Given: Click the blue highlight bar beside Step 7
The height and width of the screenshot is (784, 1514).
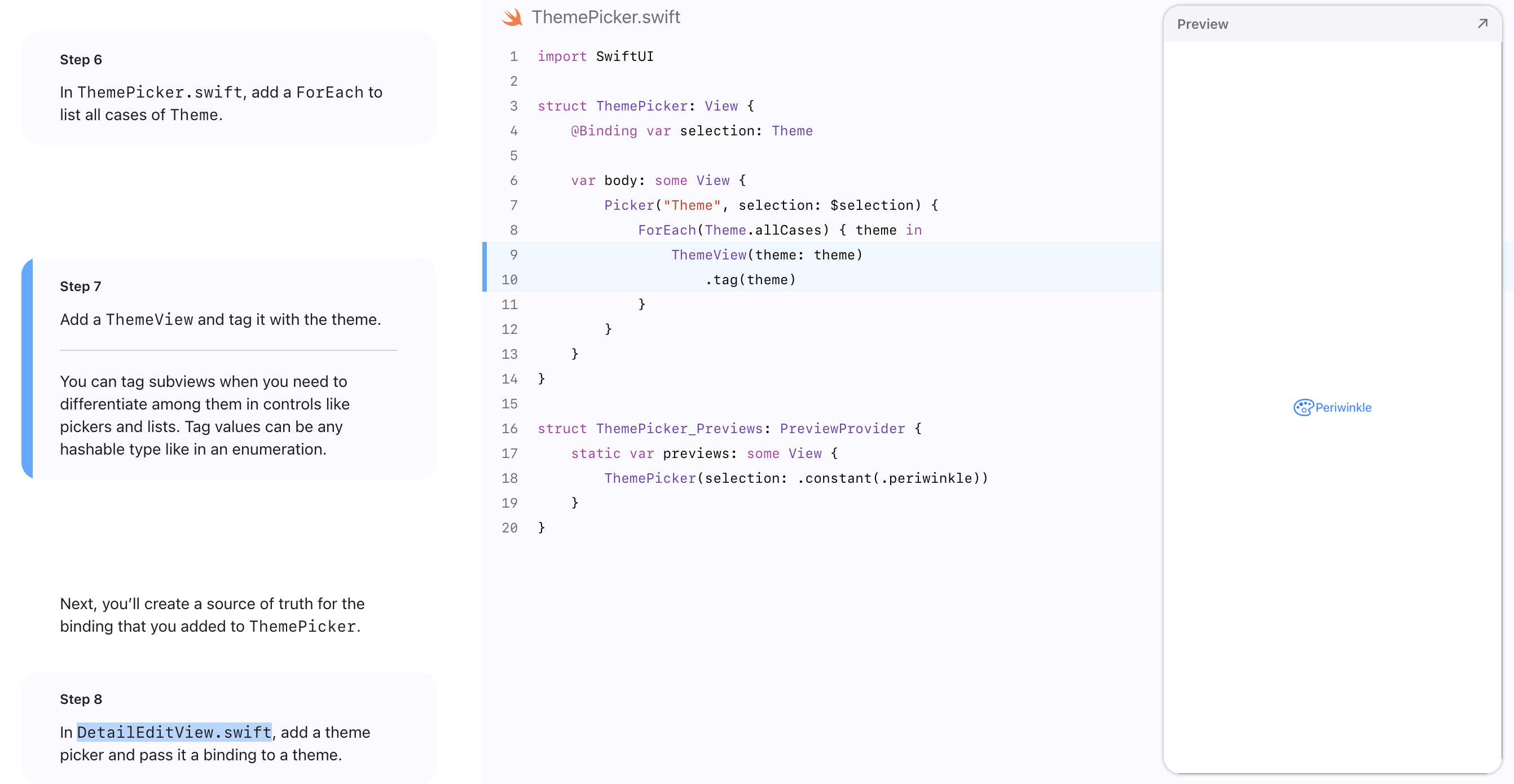Looking at the screenshot, I should coord(27,368).
